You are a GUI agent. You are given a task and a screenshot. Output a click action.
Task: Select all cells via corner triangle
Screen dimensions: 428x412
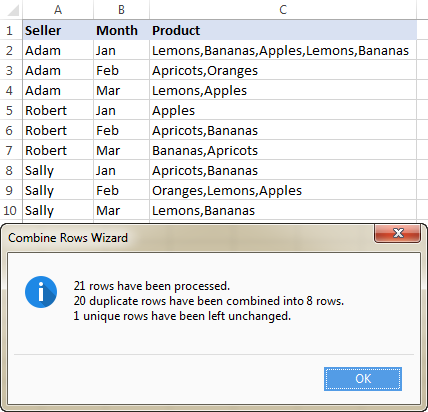pyautogui.click(x=12, y=10)
